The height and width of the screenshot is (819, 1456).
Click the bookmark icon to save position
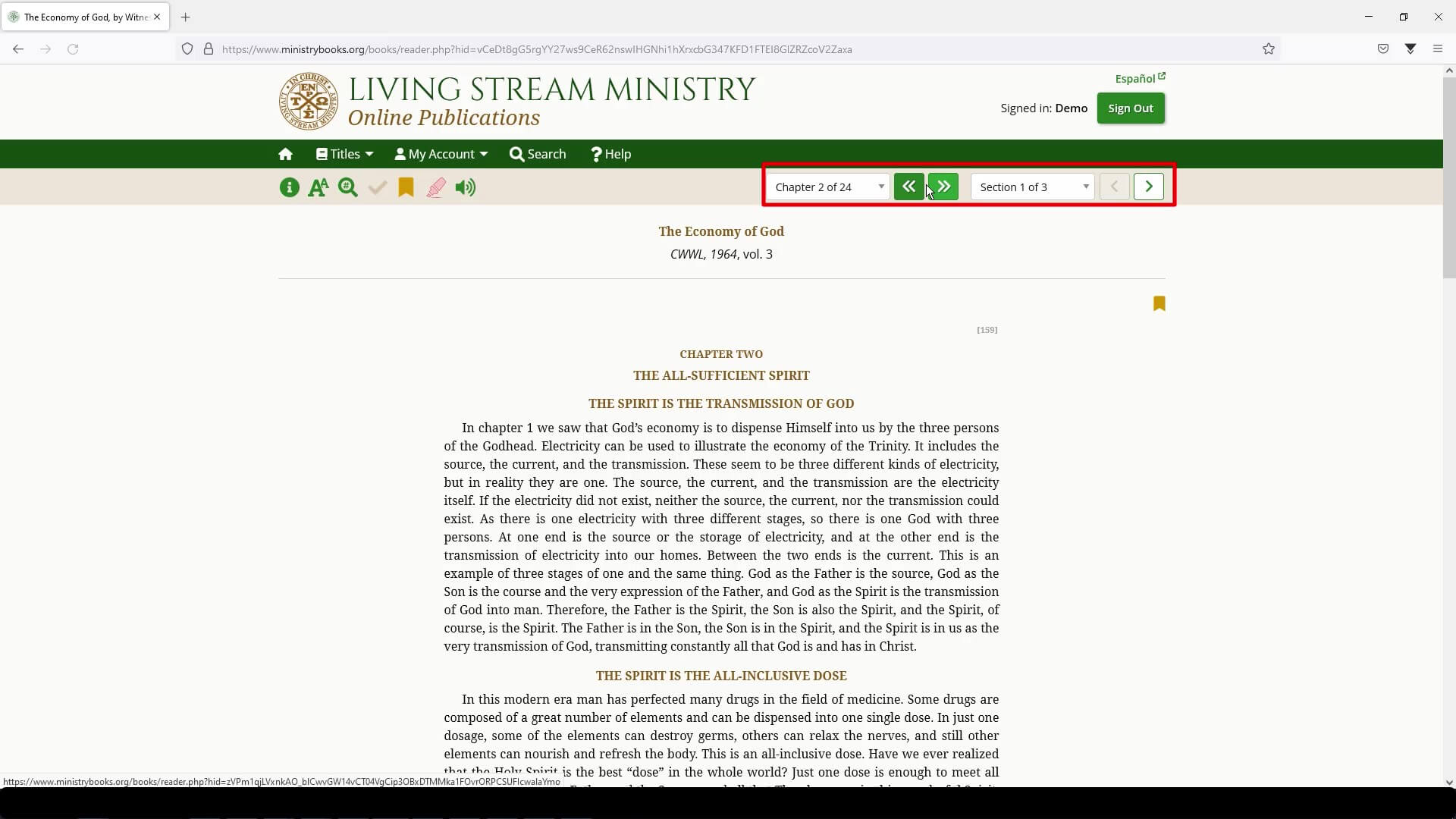(406, 188)
